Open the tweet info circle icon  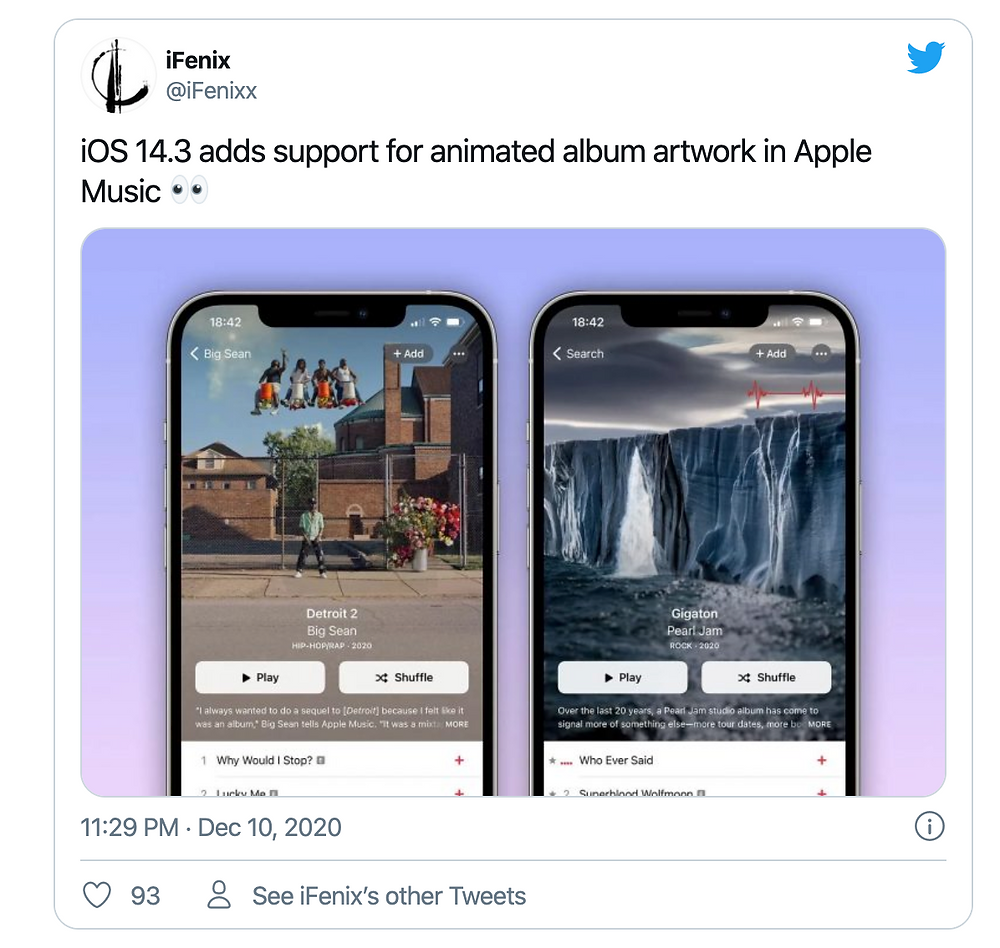pos(929,827)
